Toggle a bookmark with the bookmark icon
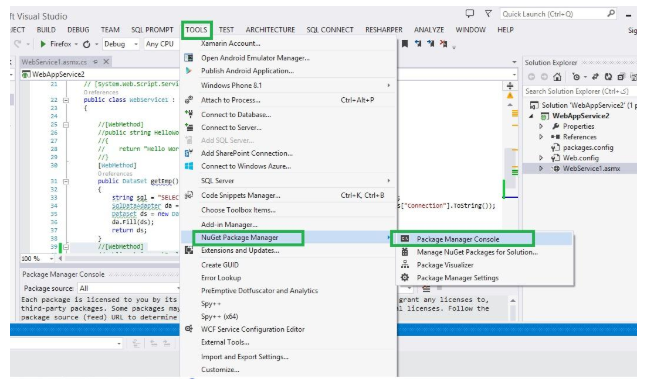This screenshot has width=647, height=379. tap(405, 44)
